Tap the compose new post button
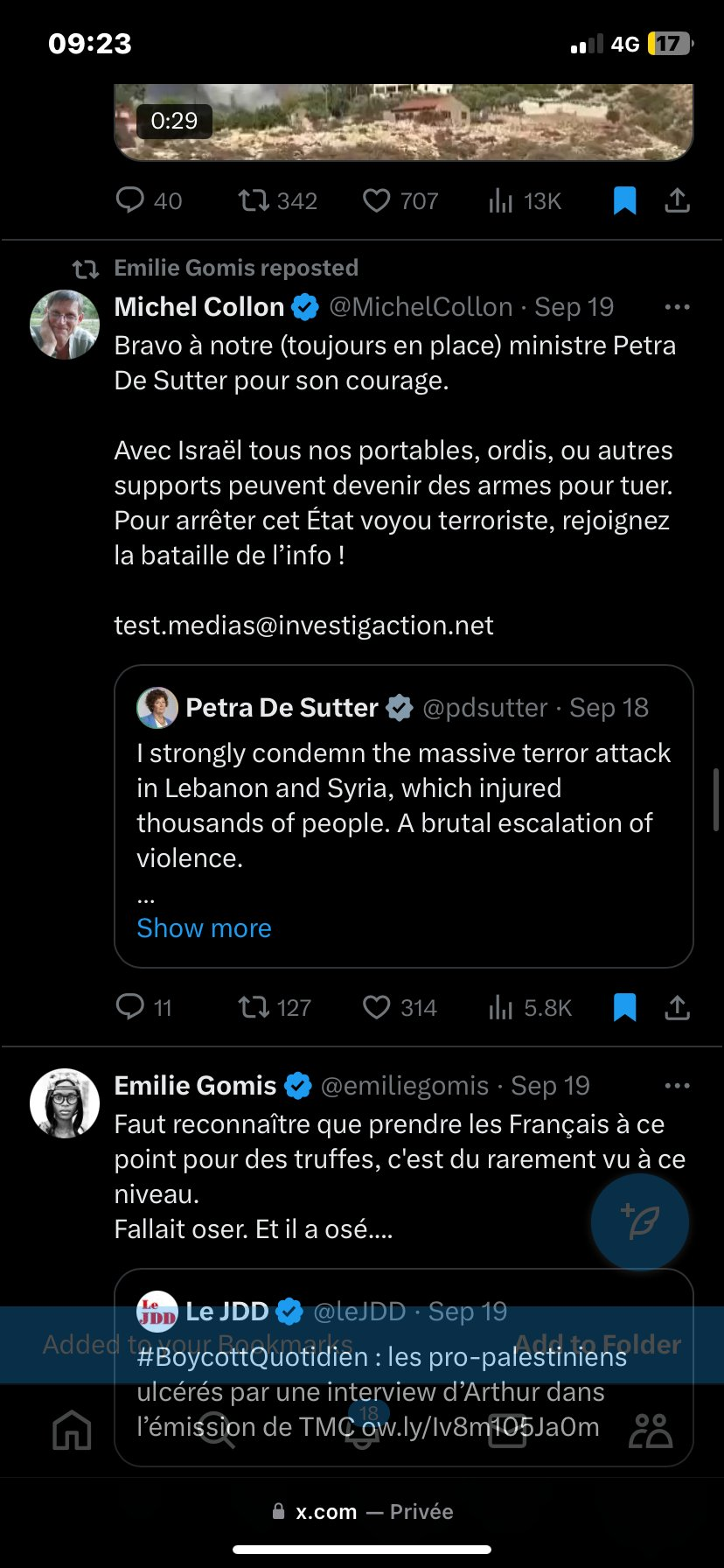Image resolution: width=724 pixels, height=1568 pixels. (640, 1221)
